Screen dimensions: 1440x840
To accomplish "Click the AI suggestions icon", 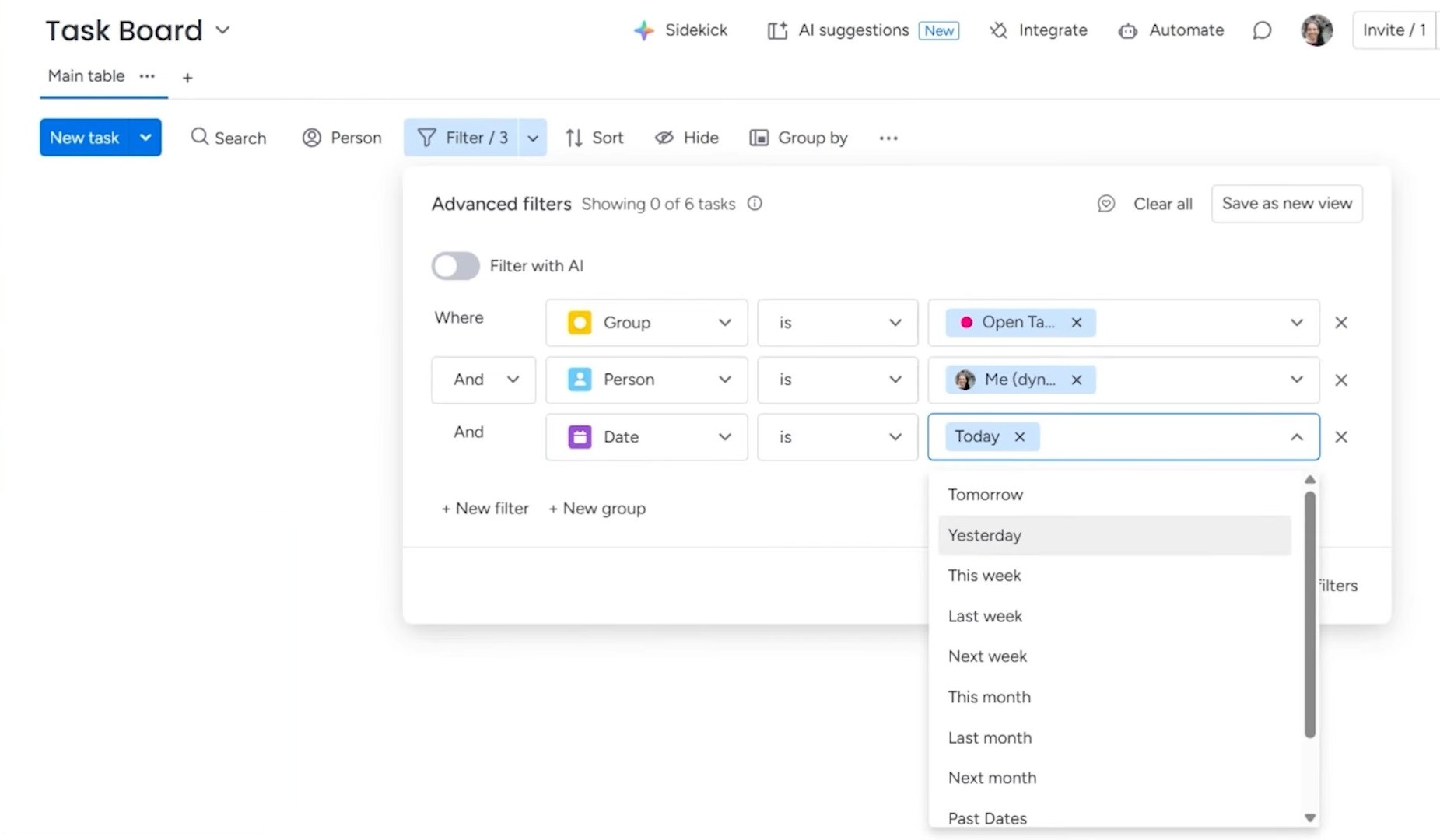I will (x=776, y=30).
